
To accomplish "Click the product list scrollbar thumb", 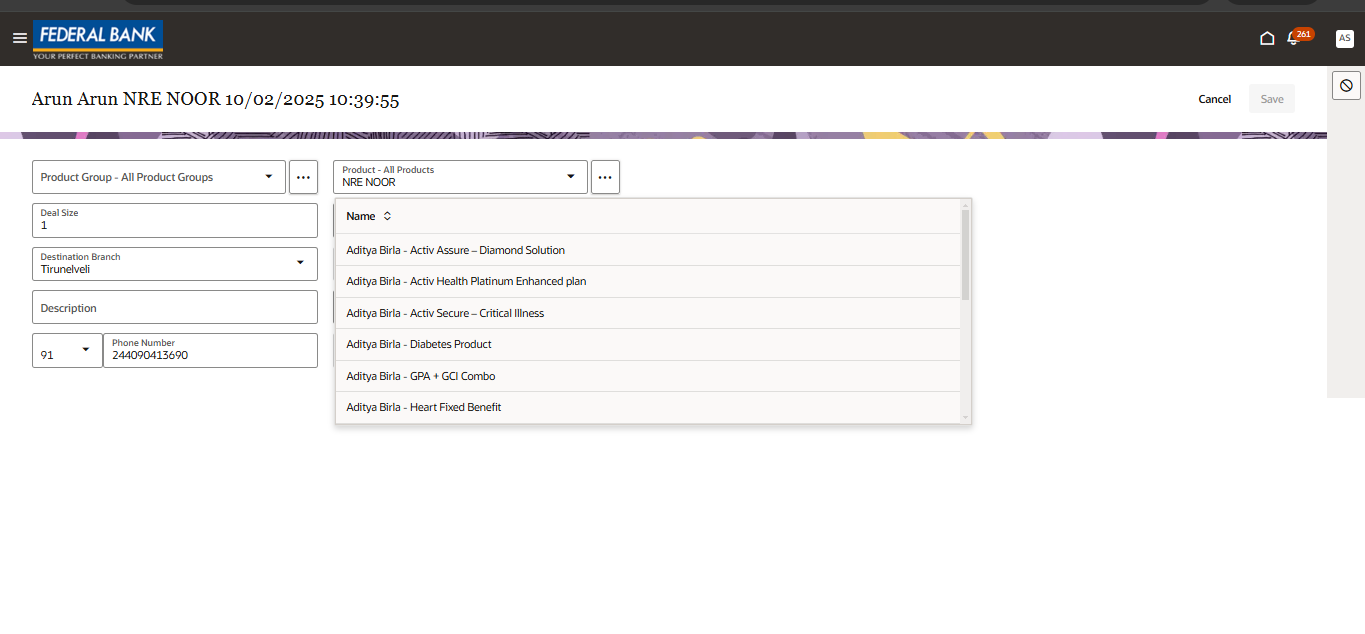I will (965, 254).
